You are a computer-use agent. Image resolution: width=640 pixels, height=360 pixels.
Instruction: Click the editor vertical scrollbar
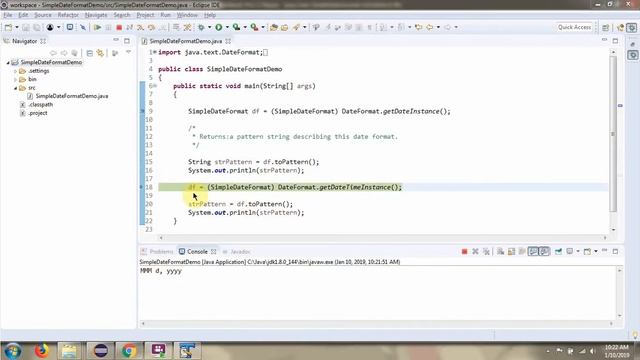click(613, 133)
